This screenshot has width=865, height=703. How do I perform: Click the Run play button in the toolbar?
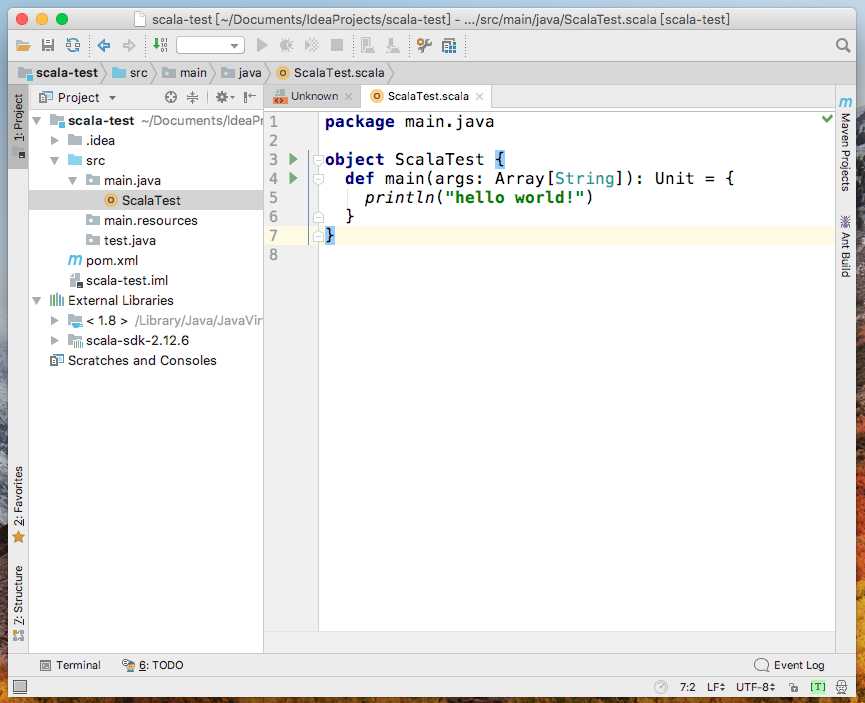pyautogui.click(x=262, y=45)
